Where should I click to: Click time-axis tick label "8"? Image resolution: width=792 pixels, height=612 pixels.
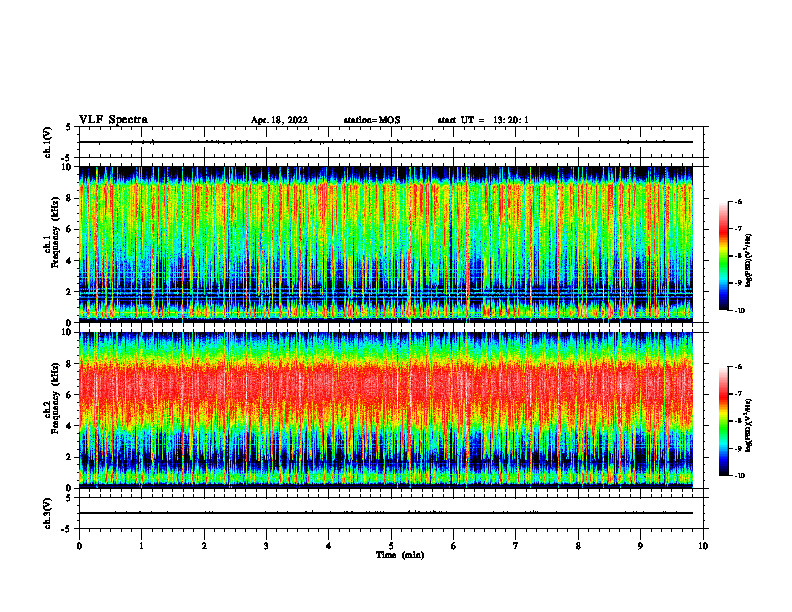pyautogui.click(x=578, y=546)
